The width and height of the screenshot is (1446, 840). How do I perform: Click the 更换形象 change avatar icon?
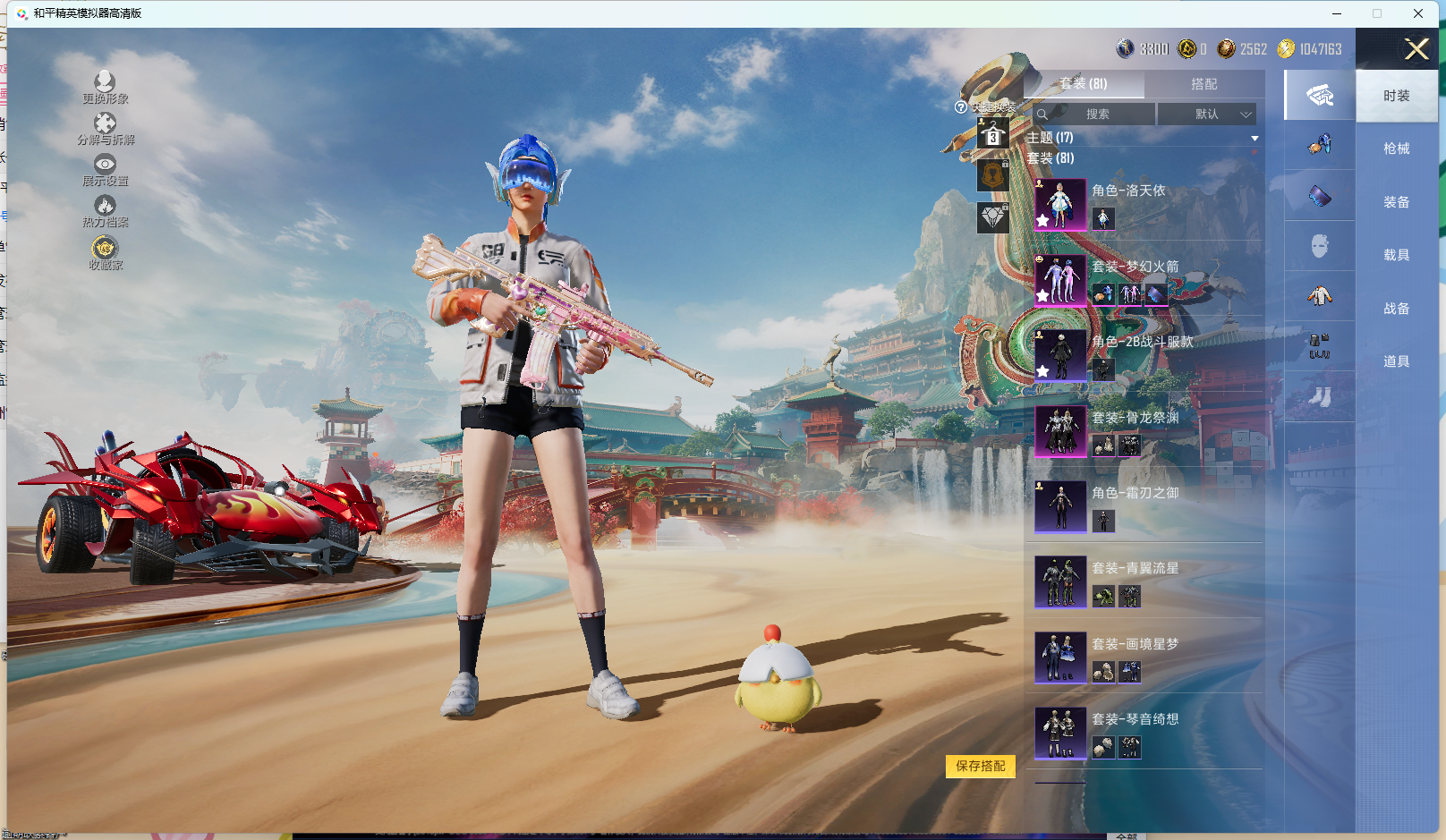[x=105, y=82]
